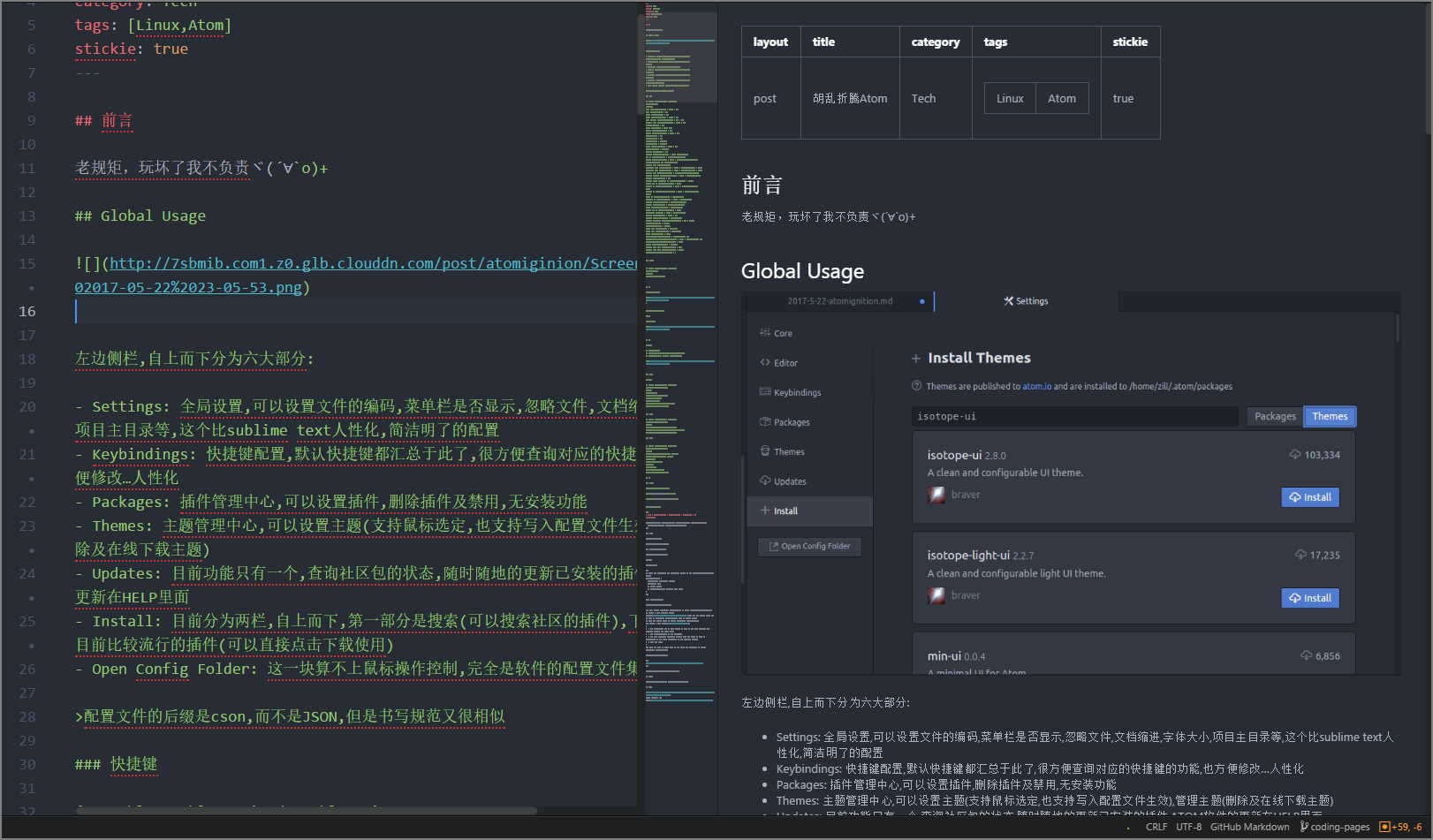Click the Updates cloud icon in sidebar
Viewport: 1433px width, 840px height.
tap(765, 481)
